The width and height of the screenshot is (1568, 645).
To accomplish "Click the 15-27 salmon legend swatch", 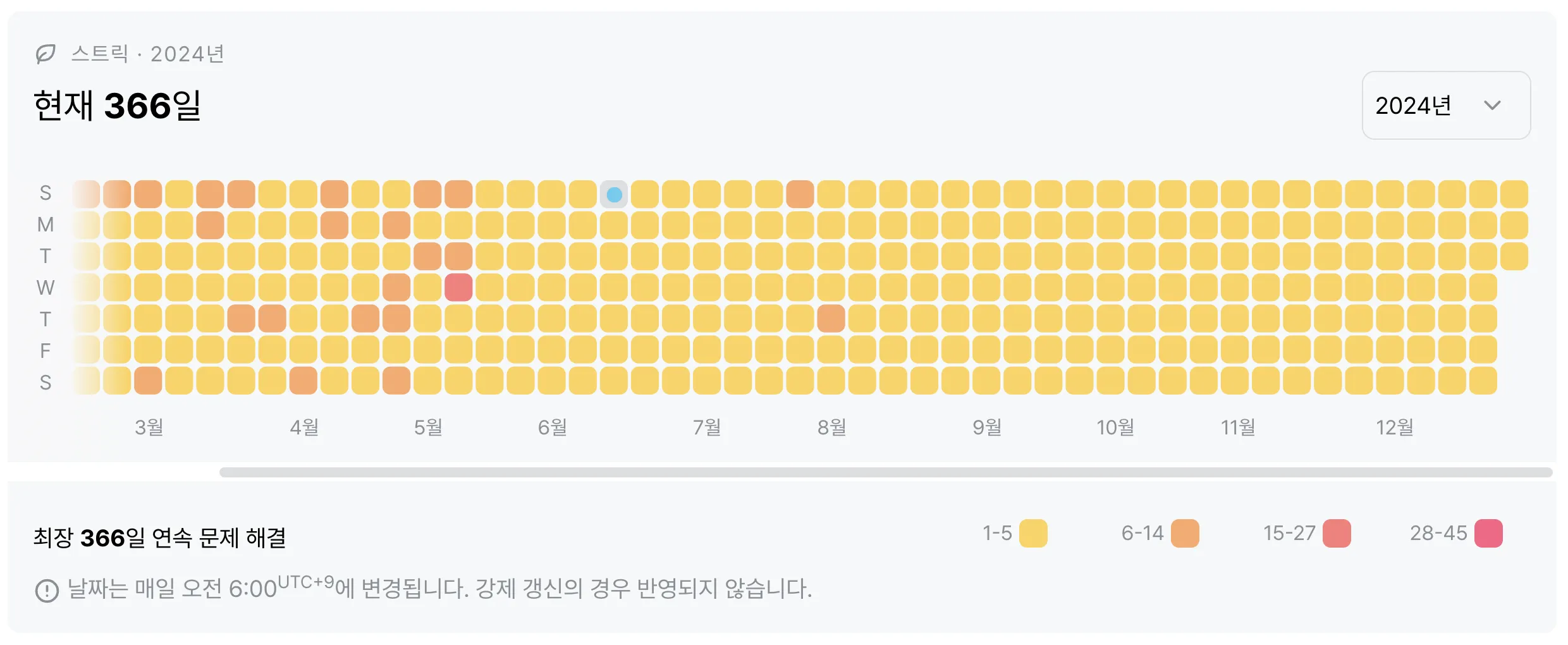I will point(1337,533).
